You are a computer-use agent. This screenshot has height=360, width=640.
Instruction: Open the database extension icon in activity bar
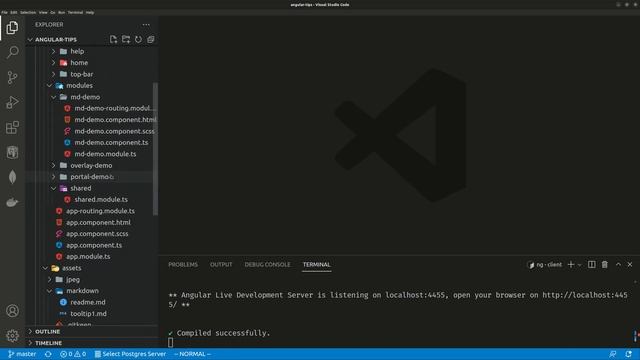point(12,152)
